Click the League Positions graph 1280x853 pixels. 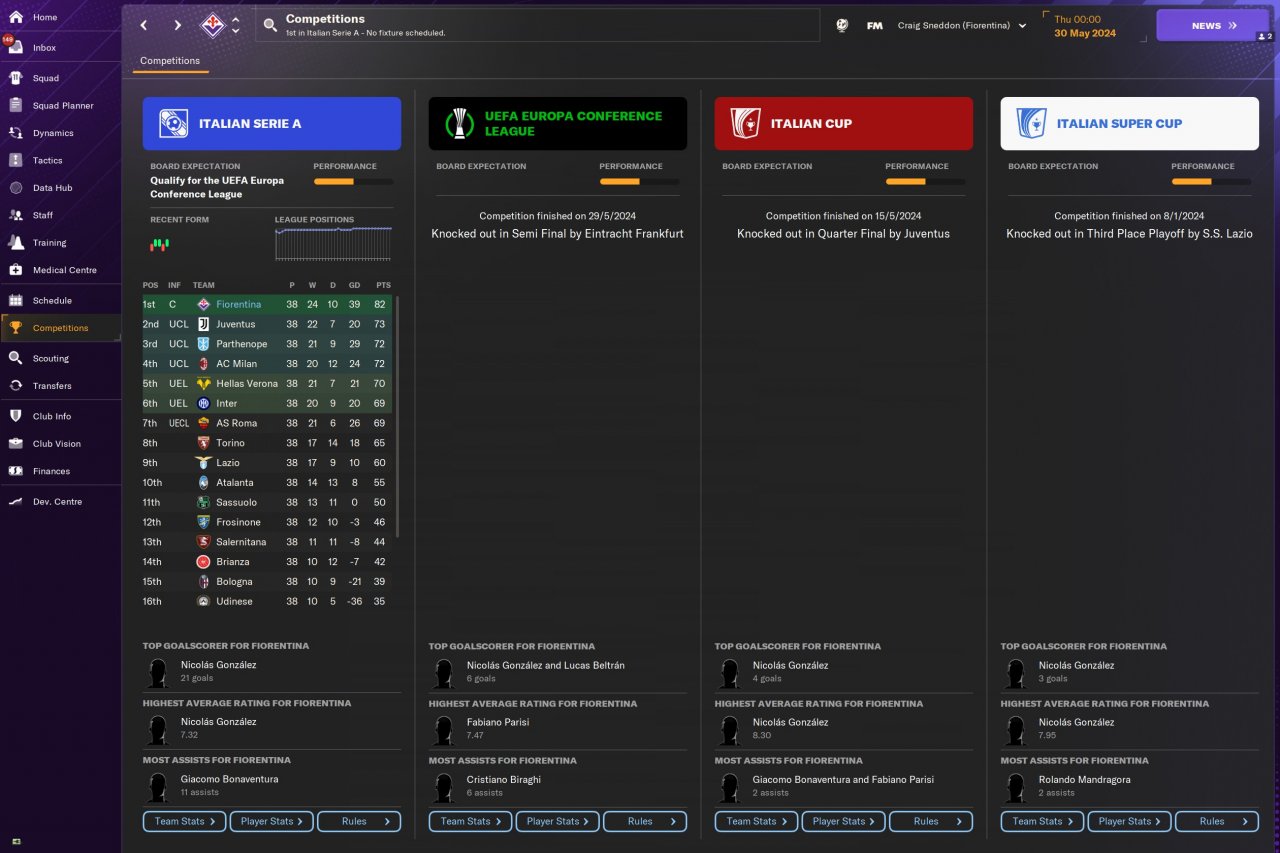pos(333,244)
